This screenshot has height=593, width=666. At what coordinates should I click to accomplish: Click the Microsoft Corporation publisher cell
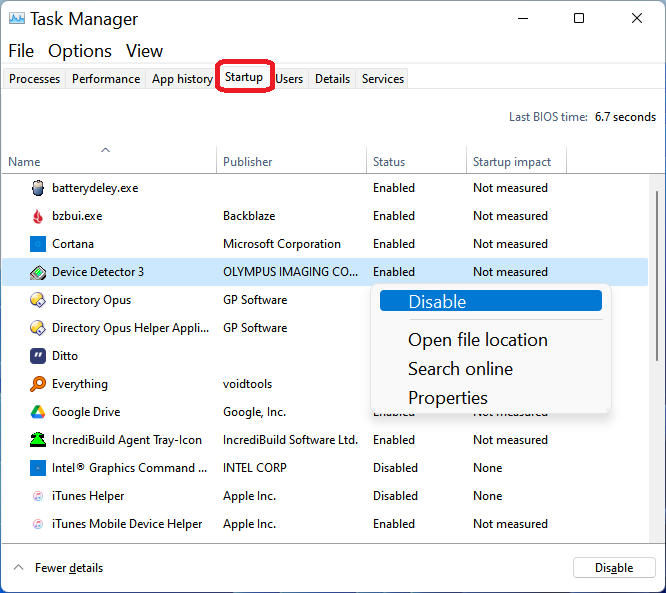282,244
